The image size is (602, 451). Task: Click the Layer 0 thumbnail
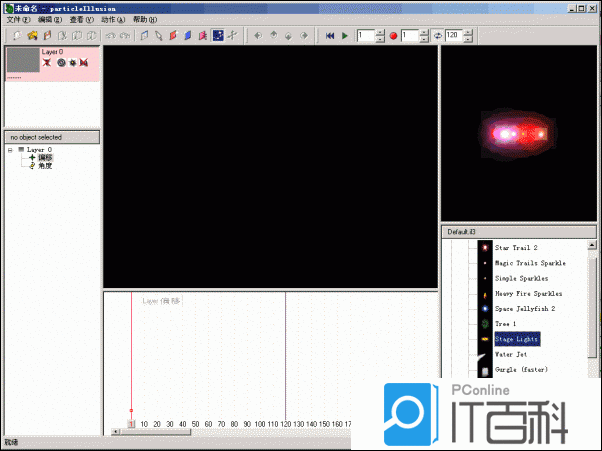tap(21, 60)
